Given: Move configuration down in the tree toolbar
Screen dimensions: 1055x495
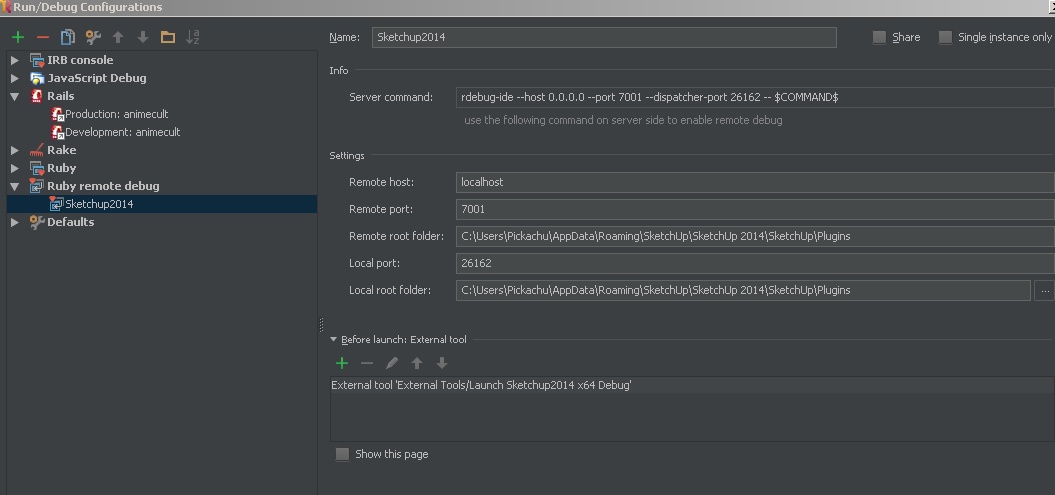Looking at the screenshot, I should click(x=143, y=37).
